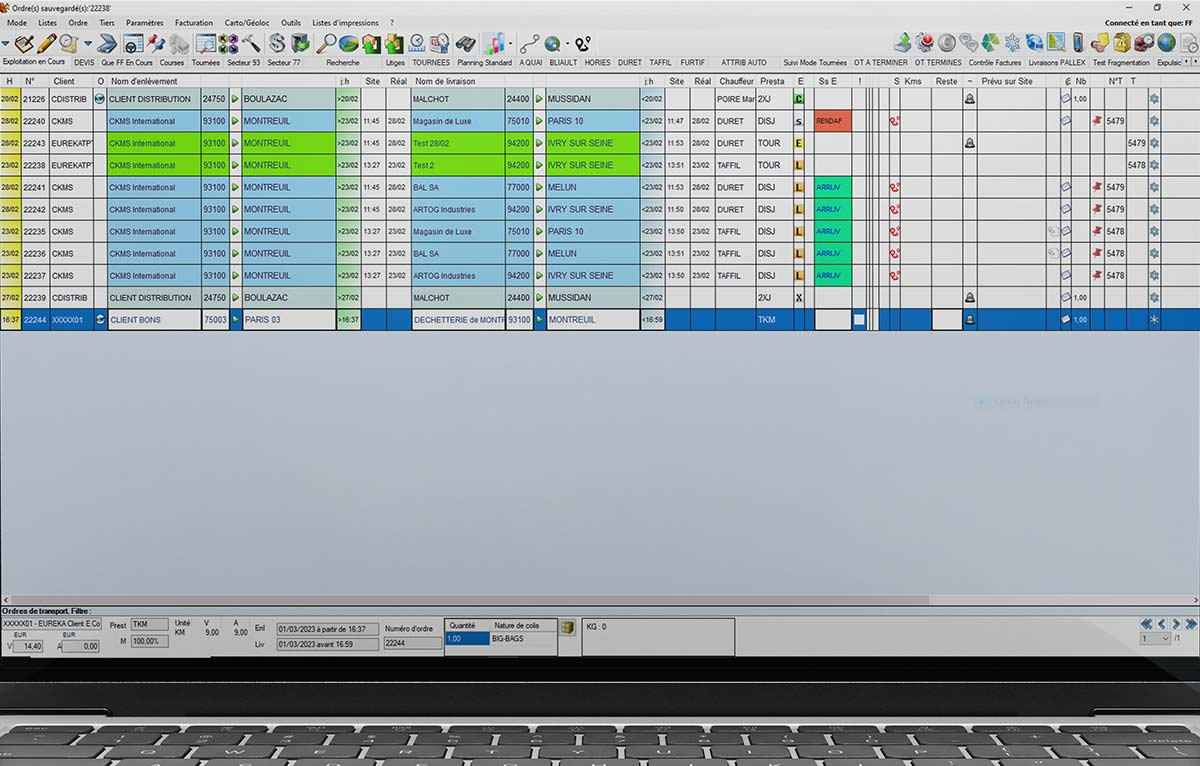Click the pencil edit icon
The height and width of the screenshot is (766, 1200).
point(46,43)
